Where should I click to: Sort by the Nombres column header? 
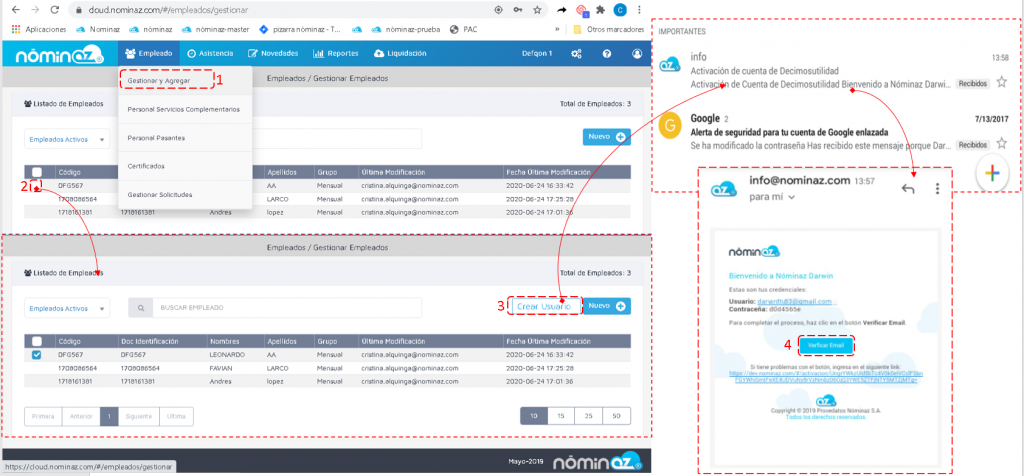tap(223, 341)
